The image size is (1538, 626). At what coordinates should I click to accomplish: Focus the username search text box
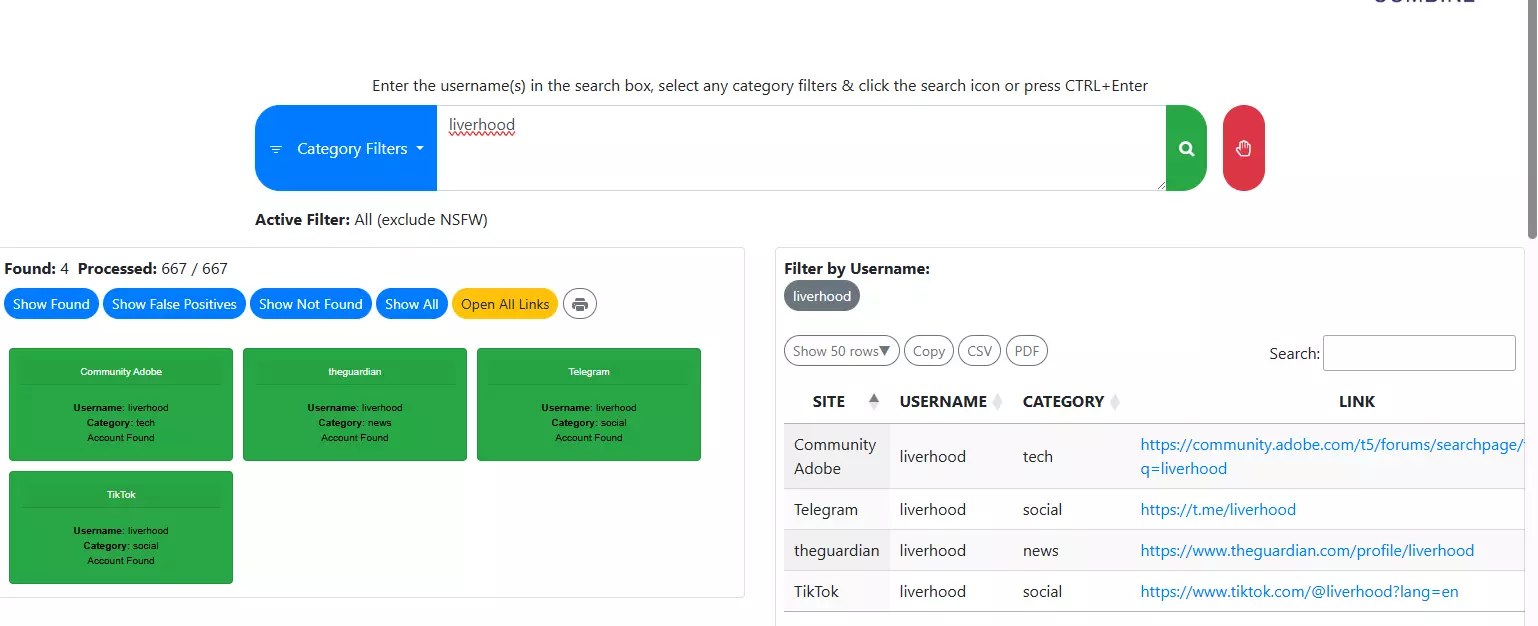pos(801,148)
